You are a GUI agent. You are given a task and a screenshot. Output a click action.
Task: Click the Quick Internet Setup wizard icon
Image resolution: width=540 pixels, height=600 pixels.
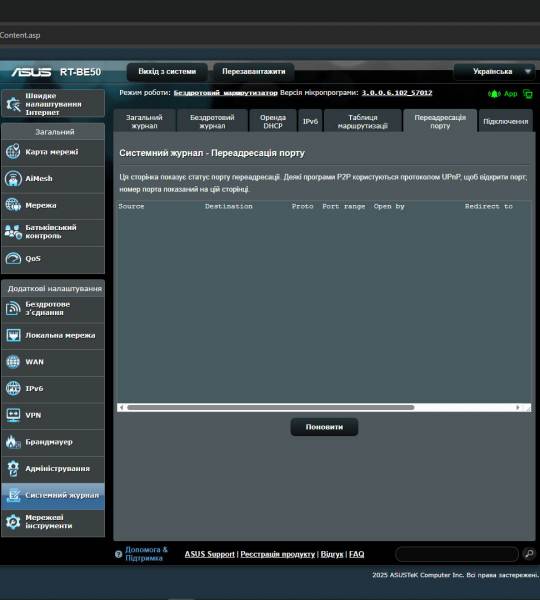pyautogui.click(x=13, y=104)
